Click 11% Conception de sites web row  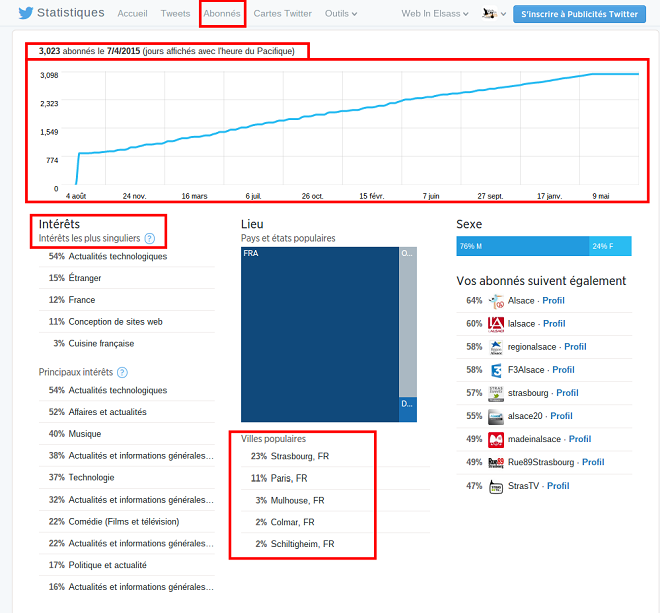point(126,322)
